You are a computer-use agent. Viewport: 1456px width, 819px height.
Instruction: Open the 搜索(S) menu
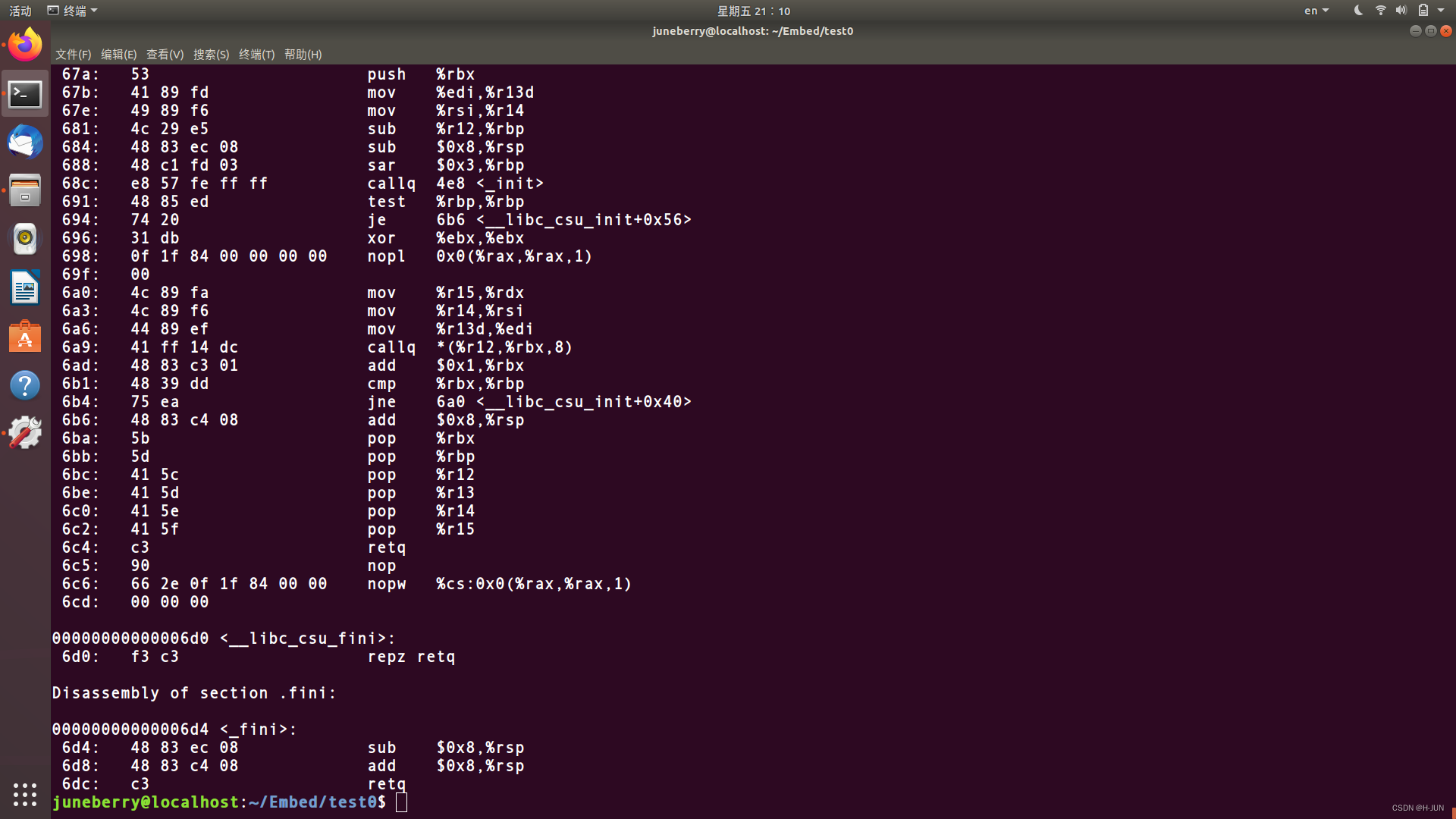[x=211, y=55]
